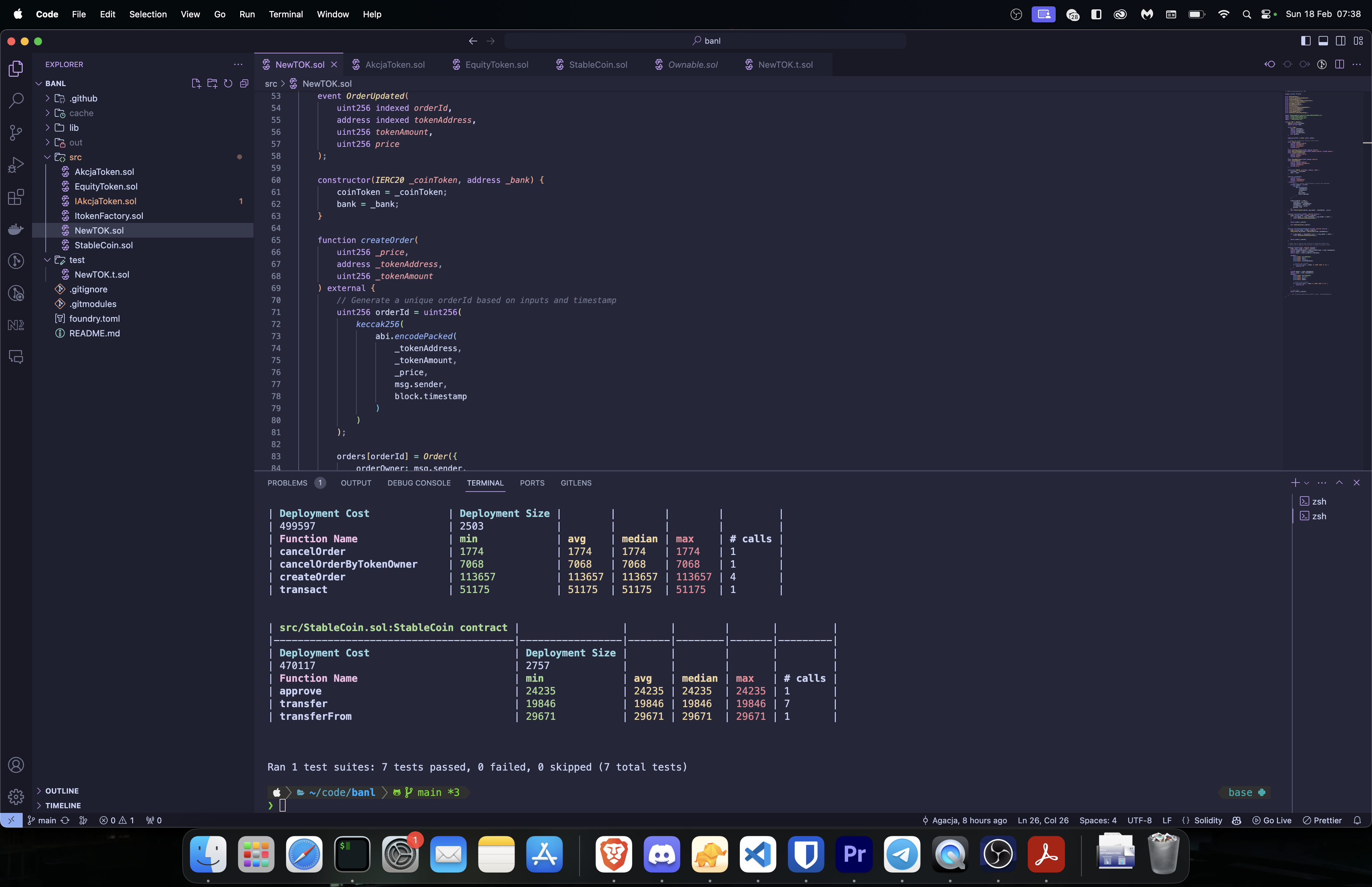Expand the OUTLINE section
The width and height of the screenshot is (1372, 887).
[x=62, y=791]
